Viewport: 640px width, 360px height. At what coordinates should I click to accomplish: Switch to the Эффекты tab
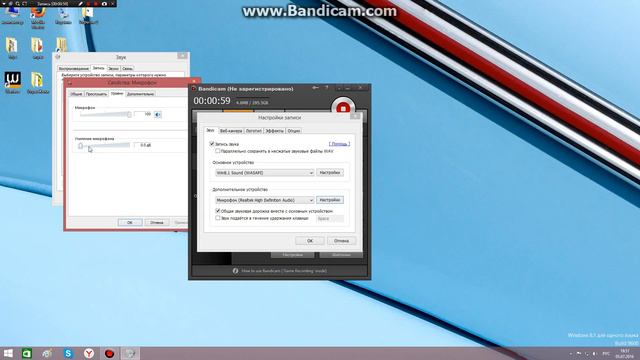tap(274, 131)
